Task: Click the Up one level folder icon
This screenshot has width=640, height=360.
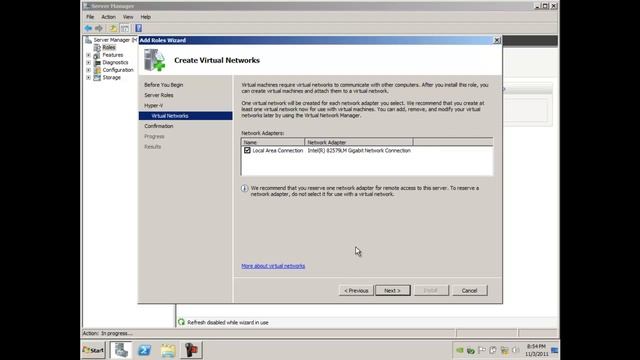Action: point(113,28)
